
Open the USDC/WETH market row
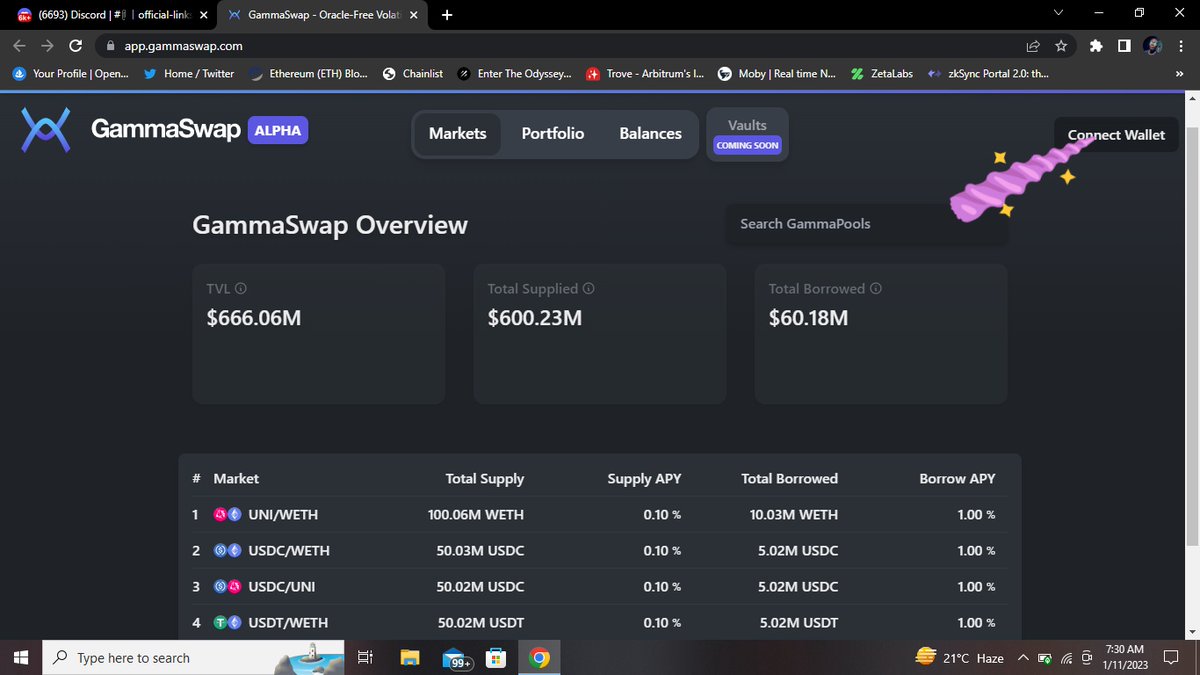click(x=600, y=551)
